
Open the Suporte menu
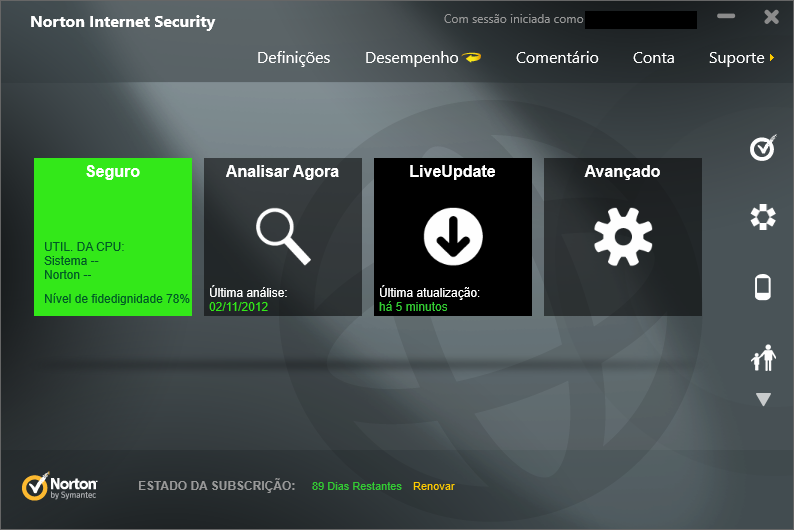click(736, 58)
